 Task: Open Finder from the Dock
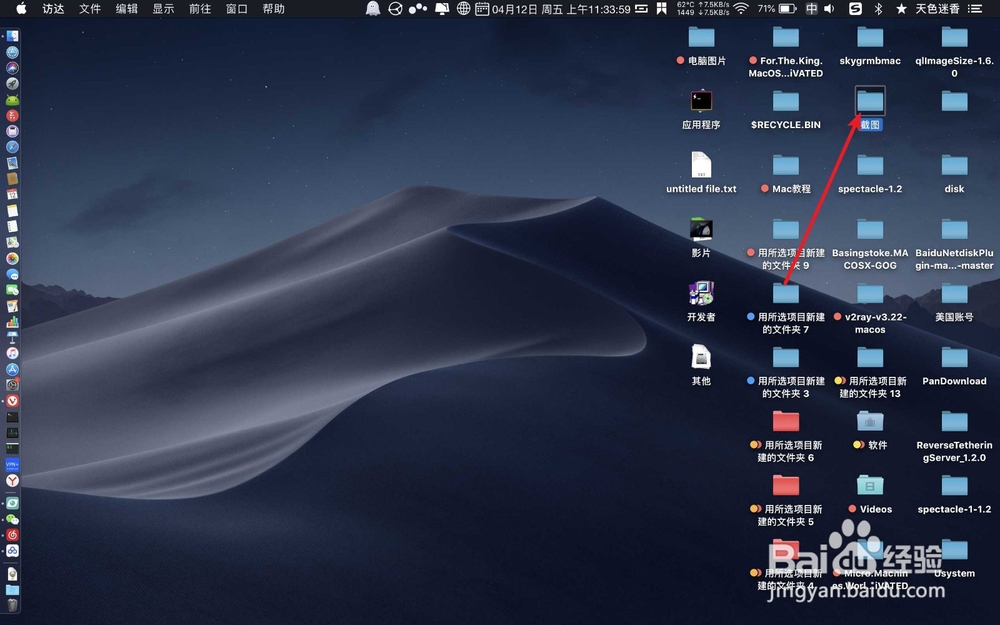click(x=12, y=36)
